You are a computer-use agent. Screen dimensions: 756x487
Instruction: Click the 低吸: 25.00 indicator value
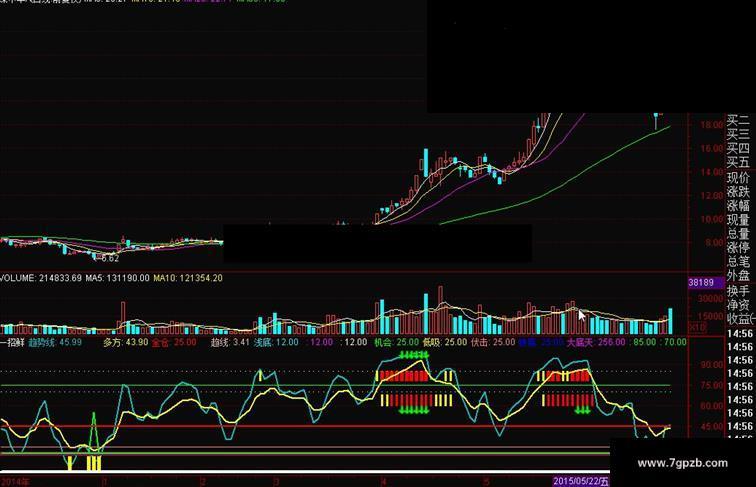click(445, 342)
